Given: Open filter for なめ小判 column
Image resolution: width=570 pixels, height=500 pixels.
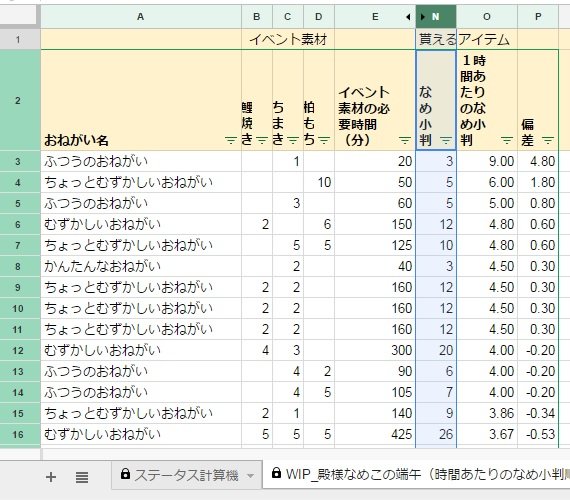Looking at the screenshot, I should click(x=446, y=140).
